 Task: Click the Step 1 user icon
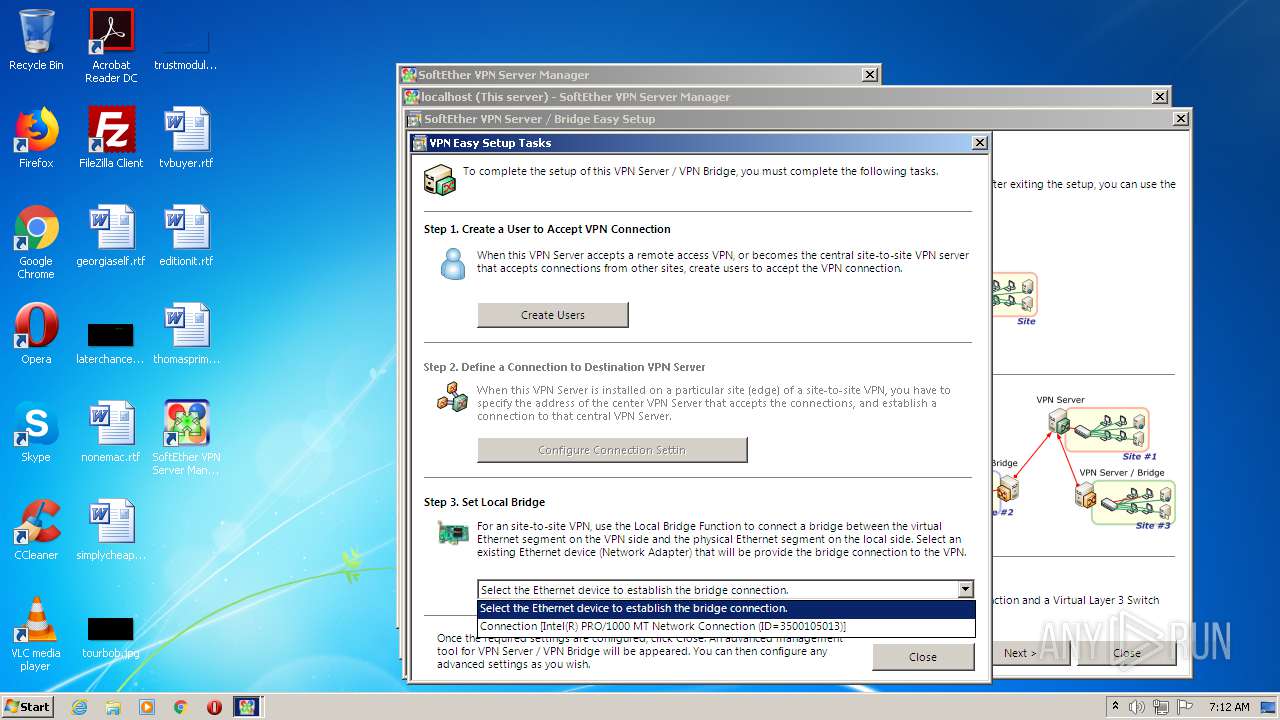[453, 264]
